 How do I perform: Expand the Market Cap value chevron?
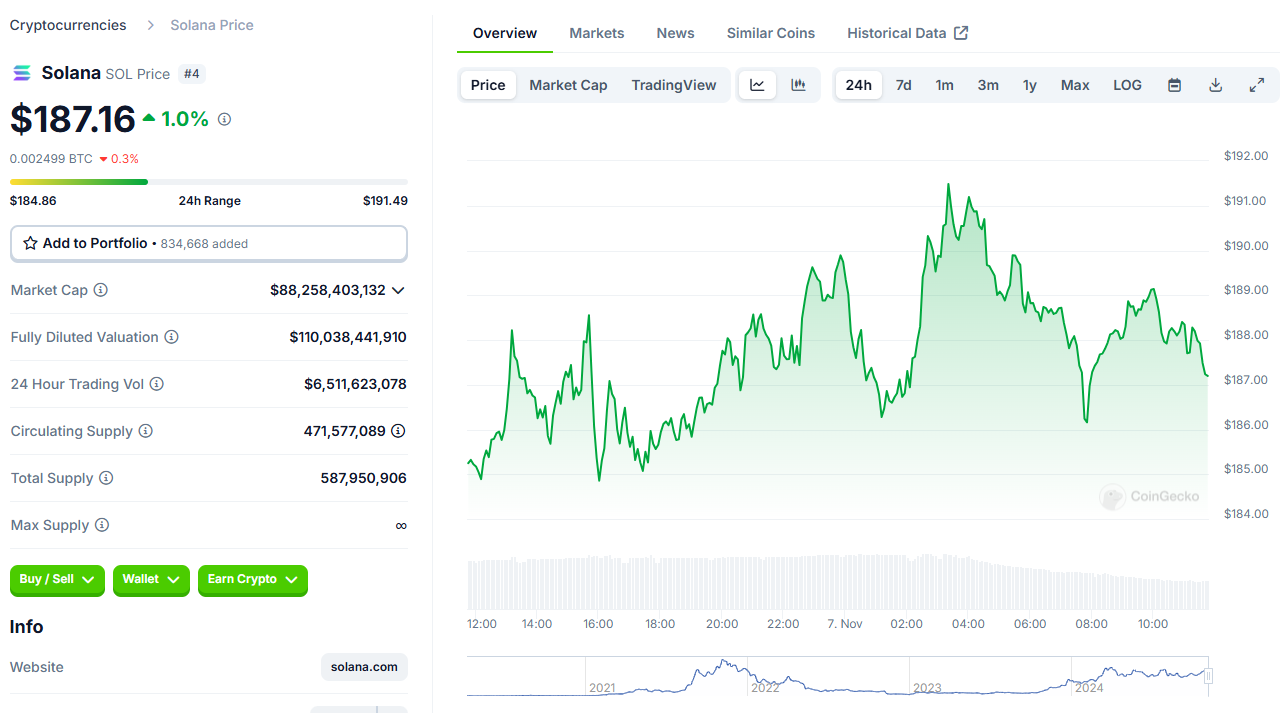click(398, 290)
